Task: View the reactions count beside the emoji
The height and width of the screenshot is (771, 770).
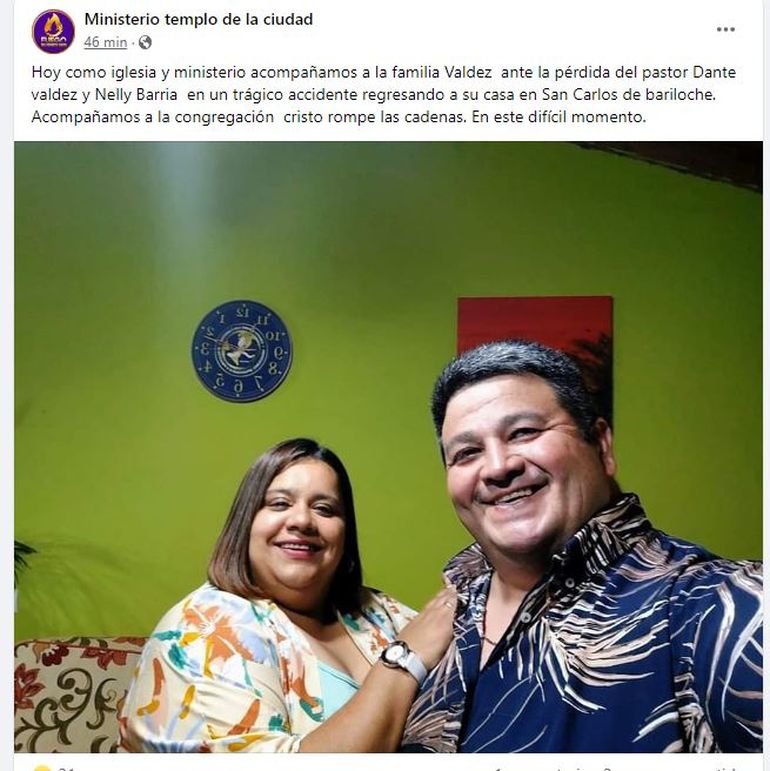Action: pyautogui.click(x=66, y=769)
